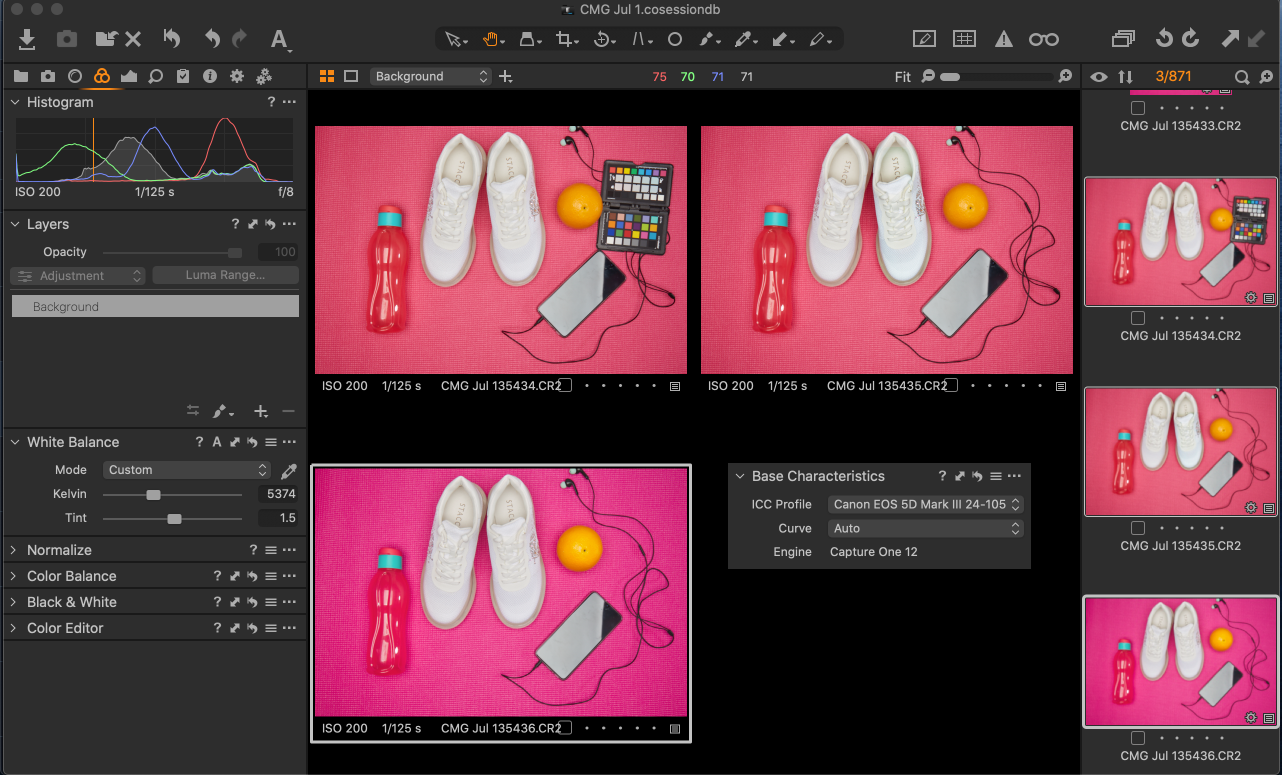Select the Crop tool
The image size is (1282, 775).
pos(567,40)
